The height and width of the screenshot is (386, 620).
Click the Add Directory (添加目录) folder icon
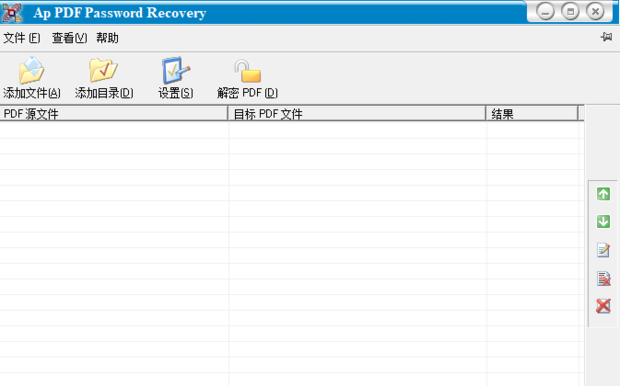click(x=103, y=70)
